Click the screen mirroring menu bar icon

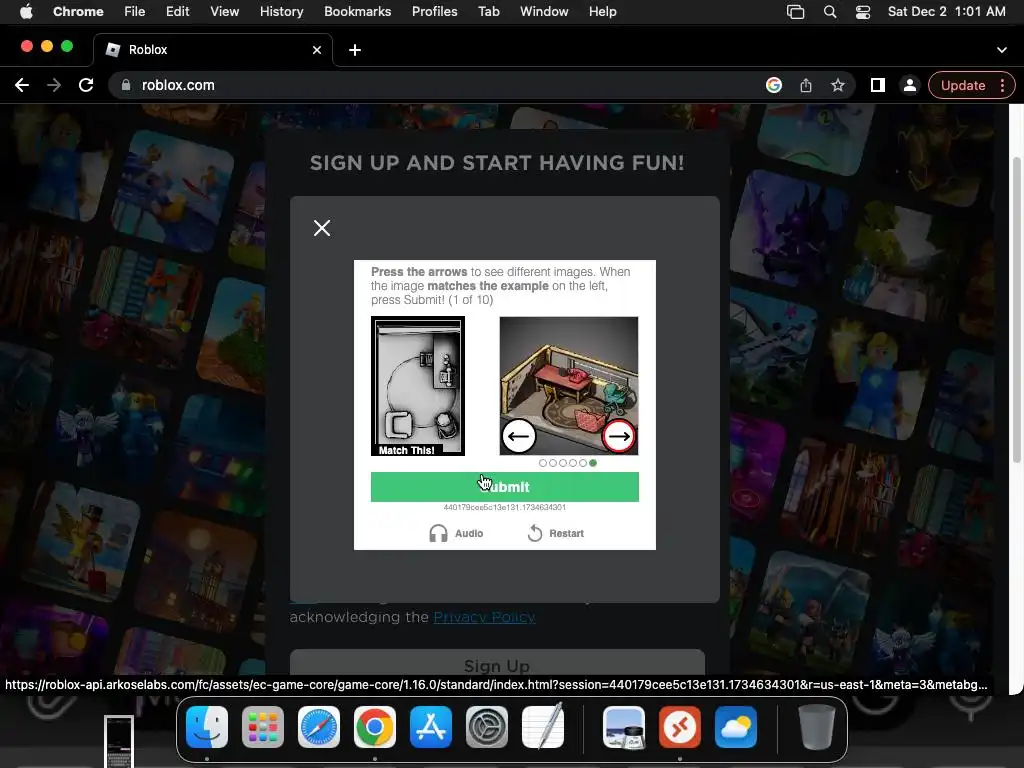click(795, 12)
